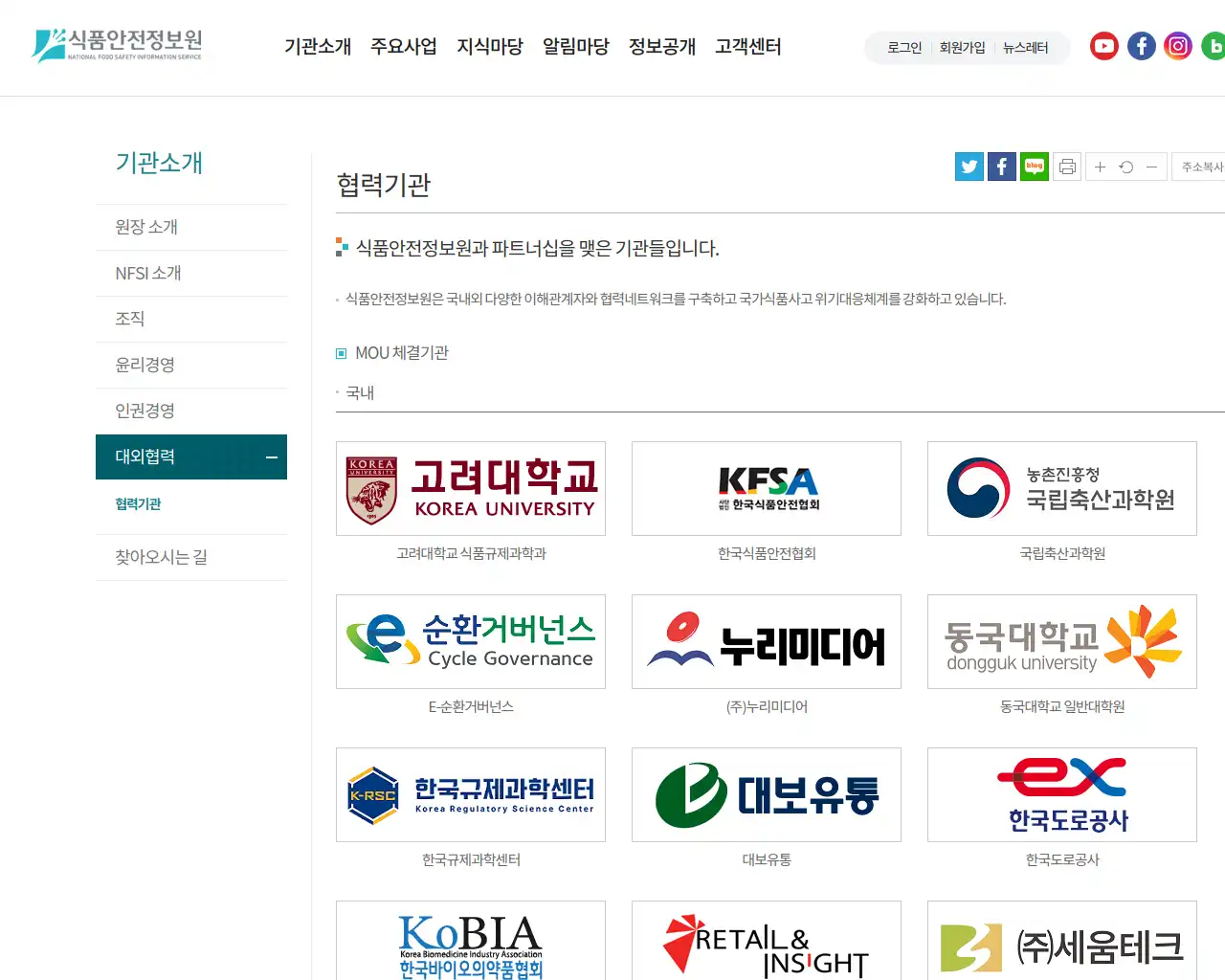
Task: Select 협력기관 submenu item
Action: point(138,504)
